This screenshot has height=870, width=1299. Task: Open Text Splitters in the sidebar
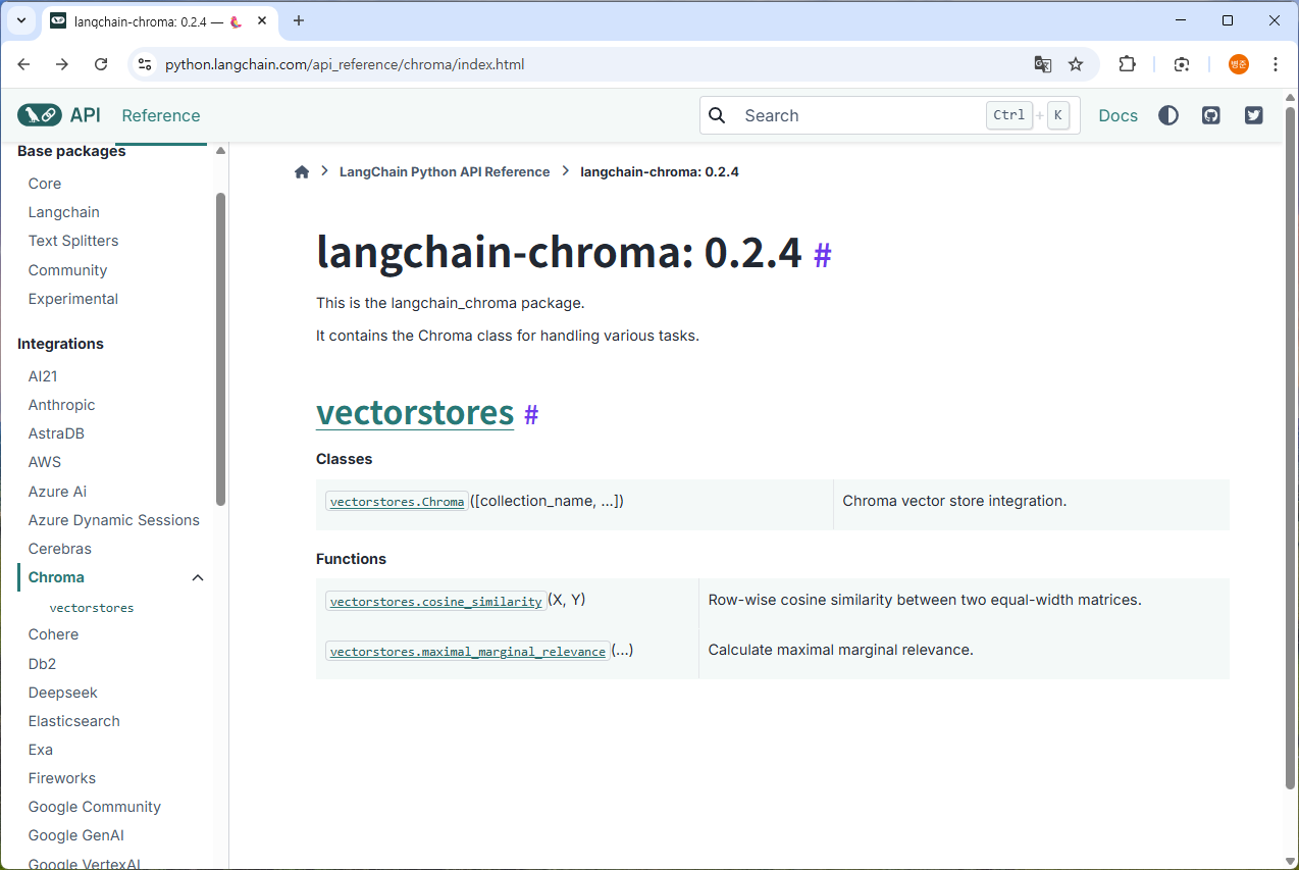[x=73, y=241]
